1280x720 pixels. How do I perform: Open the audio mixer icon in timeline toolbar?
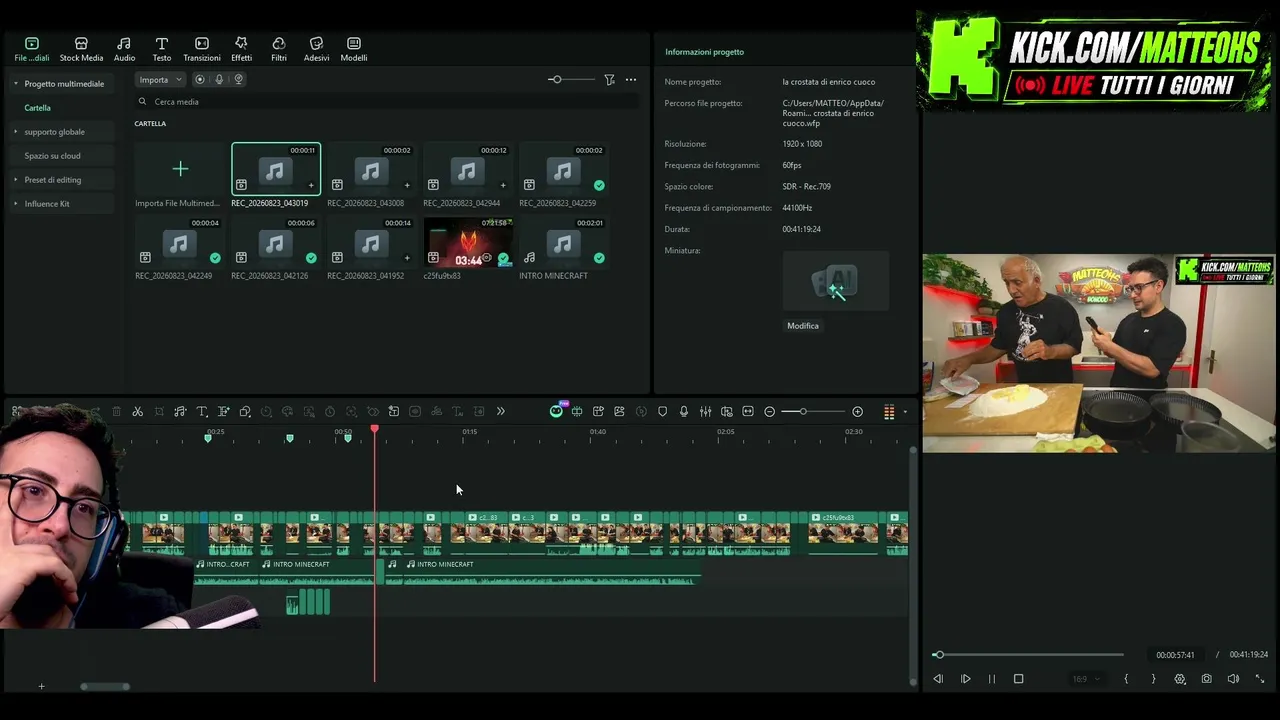click(x=705, y=412)
